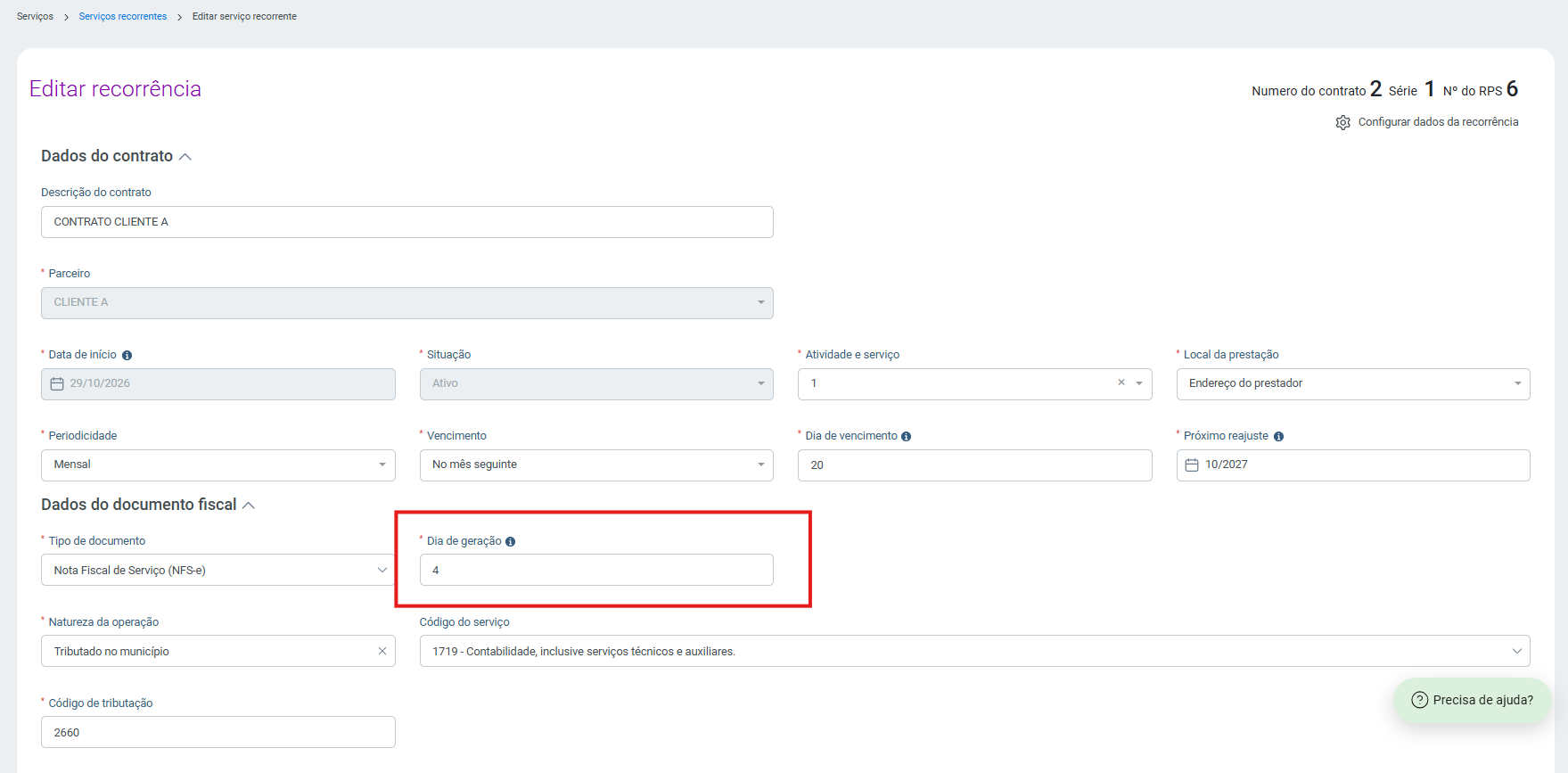
Task: Click the calendar icon in Data de início field
Action: [x=57, y=383]
